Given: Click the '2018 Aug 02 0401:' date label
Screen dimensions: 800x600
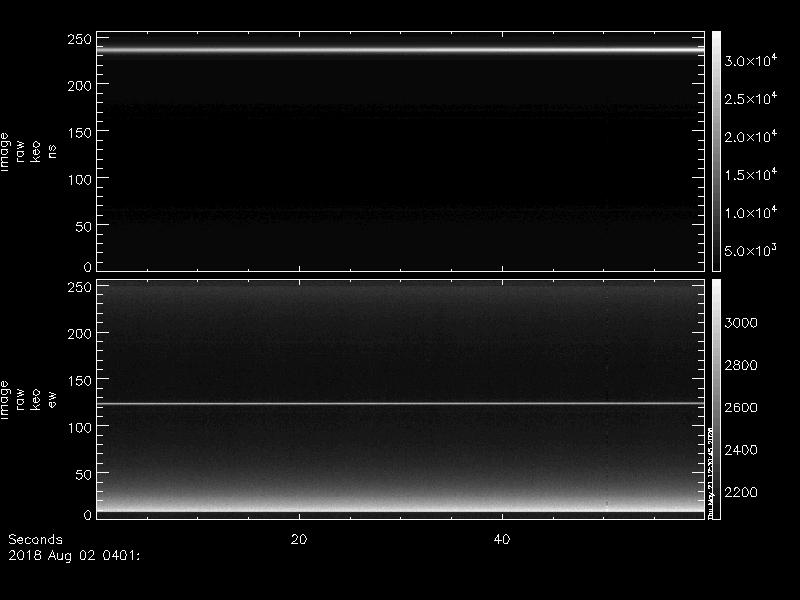Looking at the screenshot, I should click(74, 555).
